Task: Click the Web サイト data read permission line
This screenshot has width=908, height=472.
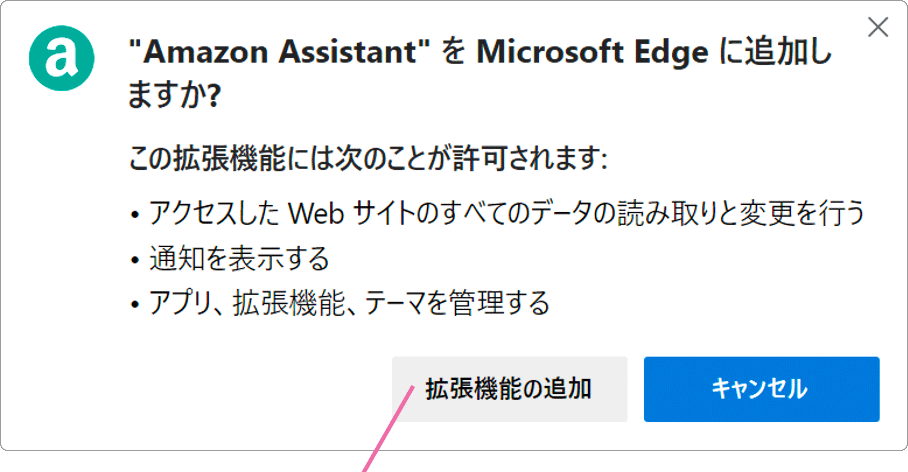Action: pyautogui.click(x=507, y=213)
